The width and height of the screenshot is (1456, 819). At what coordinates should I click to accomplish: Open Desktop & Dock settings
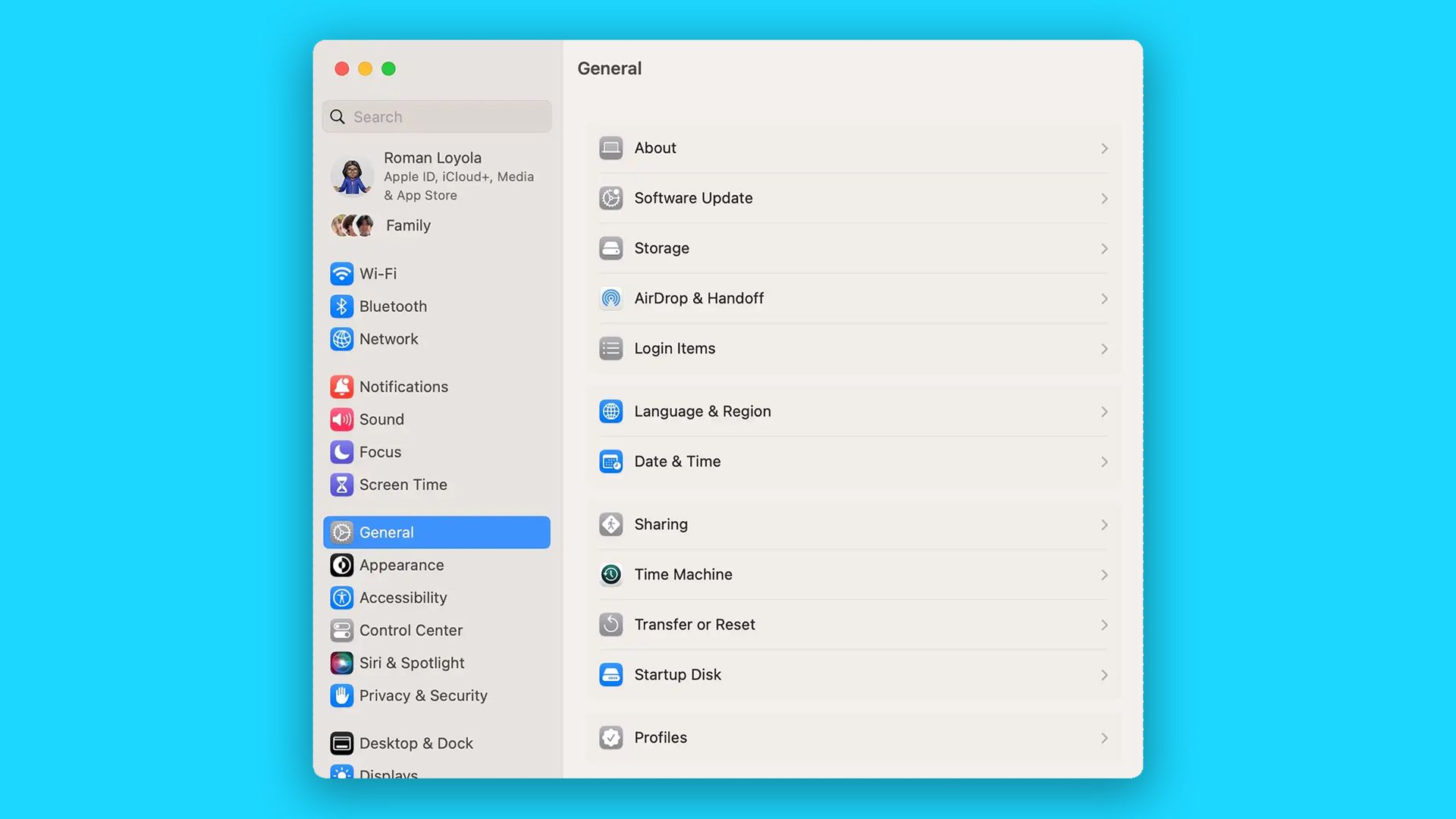click(416, 744)
